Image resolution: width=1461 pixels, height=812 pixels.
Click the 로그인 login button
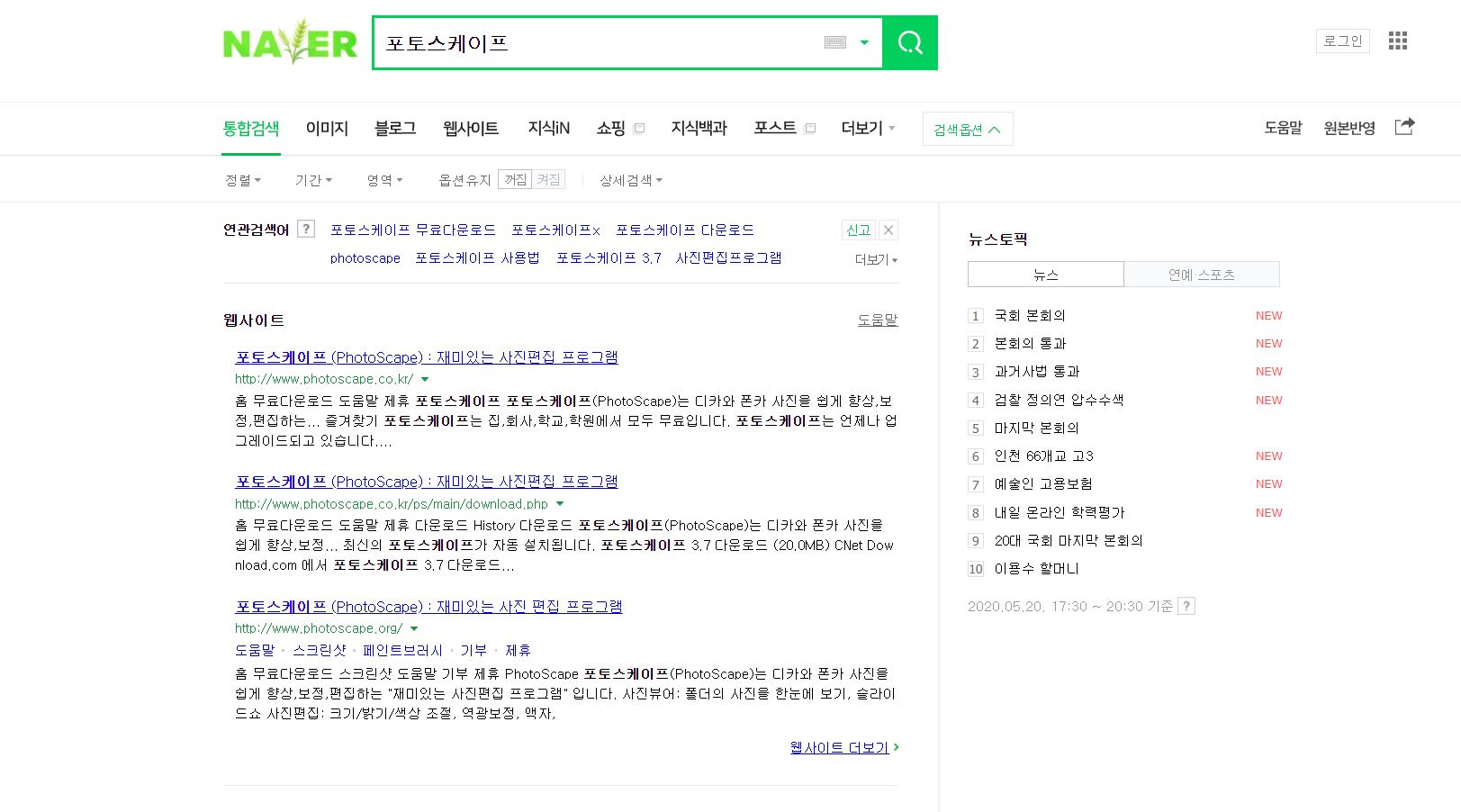coord(1342,41)
